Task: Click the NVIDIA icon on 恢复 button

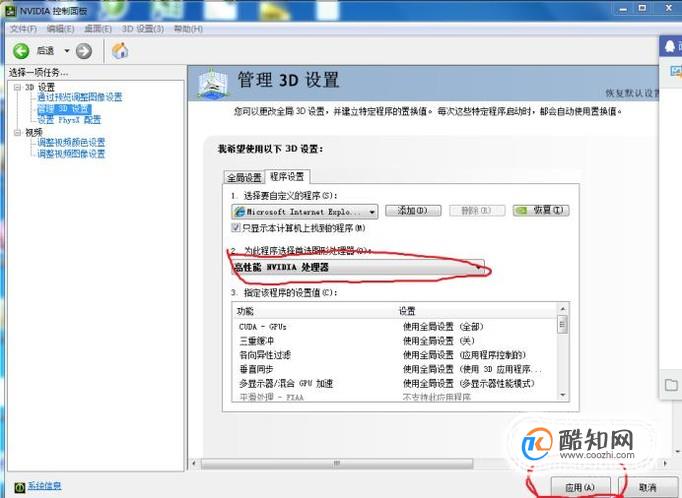Action: tap(521, 211)
